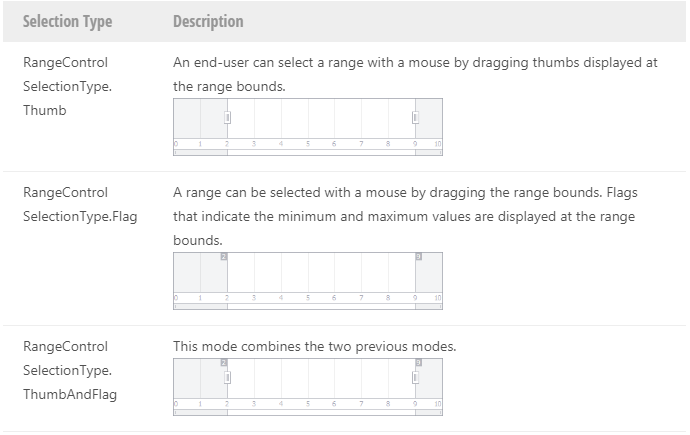Viewport: 690px width, 435px height.
Task: Click selected range area in Thumb mode example
Action: coord(320,120)
